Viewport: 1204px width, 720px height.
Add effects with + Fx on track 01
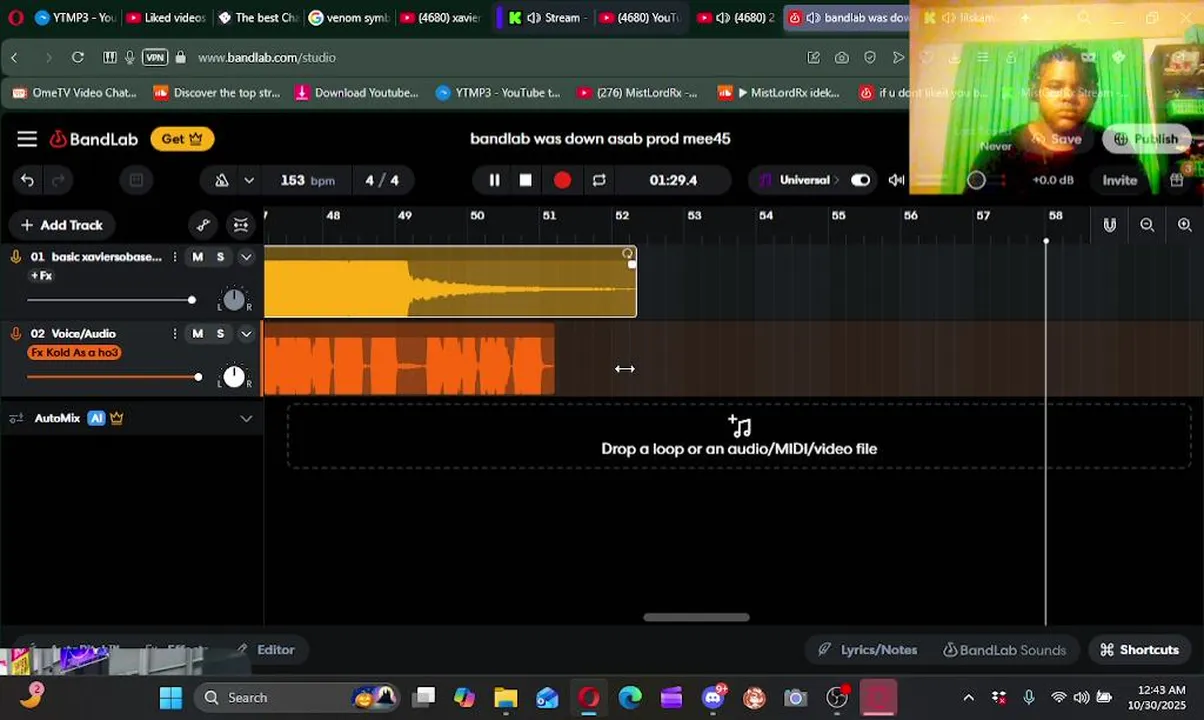tap(41, 276)
